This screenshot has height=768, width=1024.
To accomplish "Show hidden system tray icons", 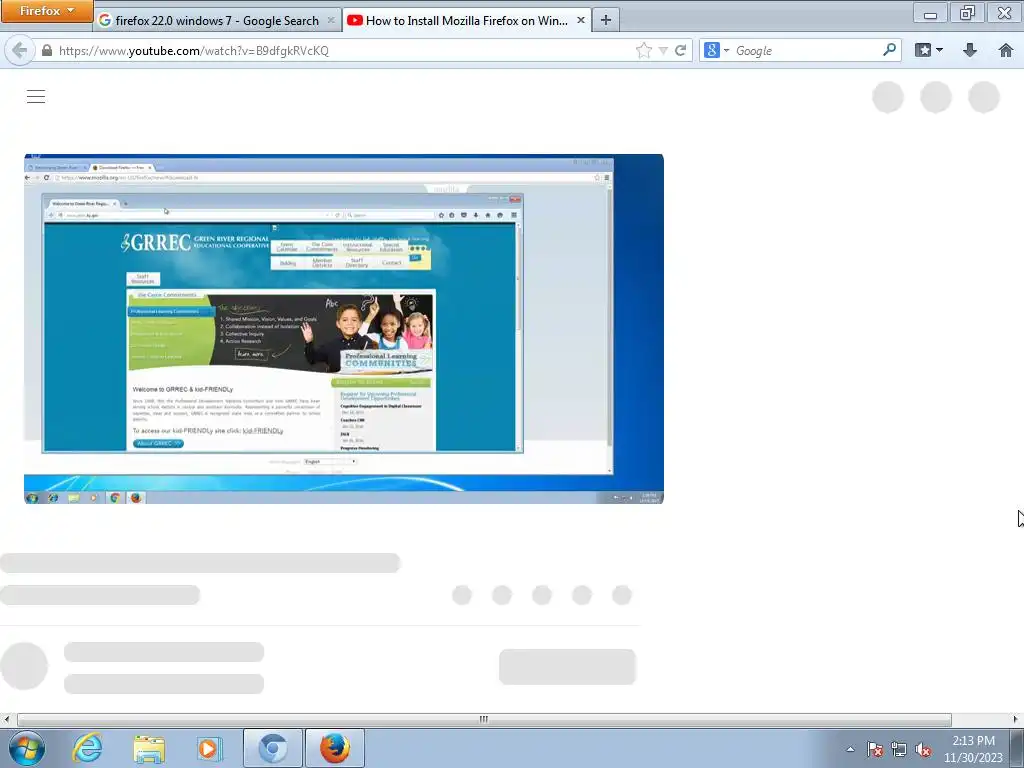I will point(850,749).
